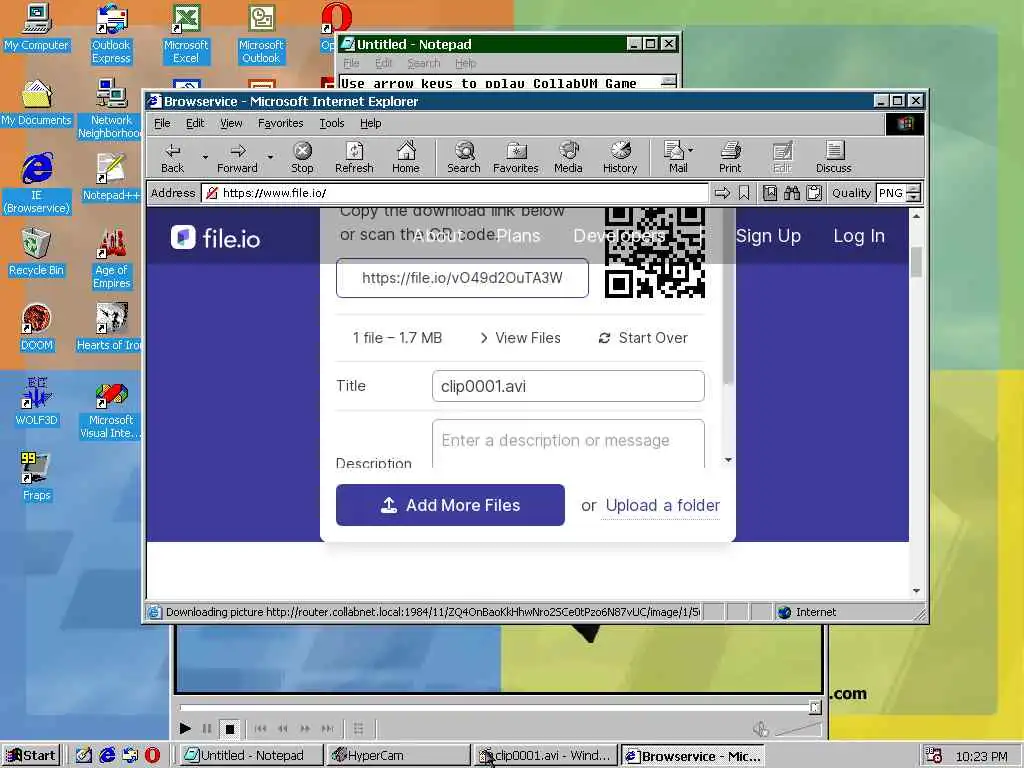This screenshot has height=768, width=1024.
Task: Change the Quality PNG stepper value
Action: point(914,193)
